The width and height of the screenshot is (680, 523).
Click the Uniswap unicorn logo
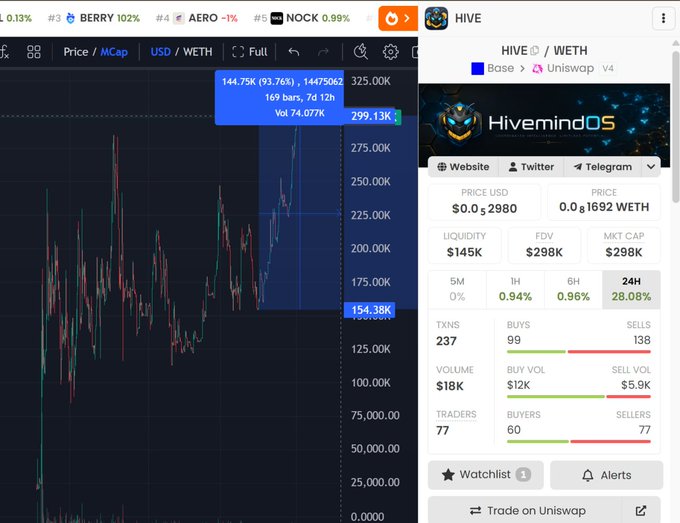[537, 69]
